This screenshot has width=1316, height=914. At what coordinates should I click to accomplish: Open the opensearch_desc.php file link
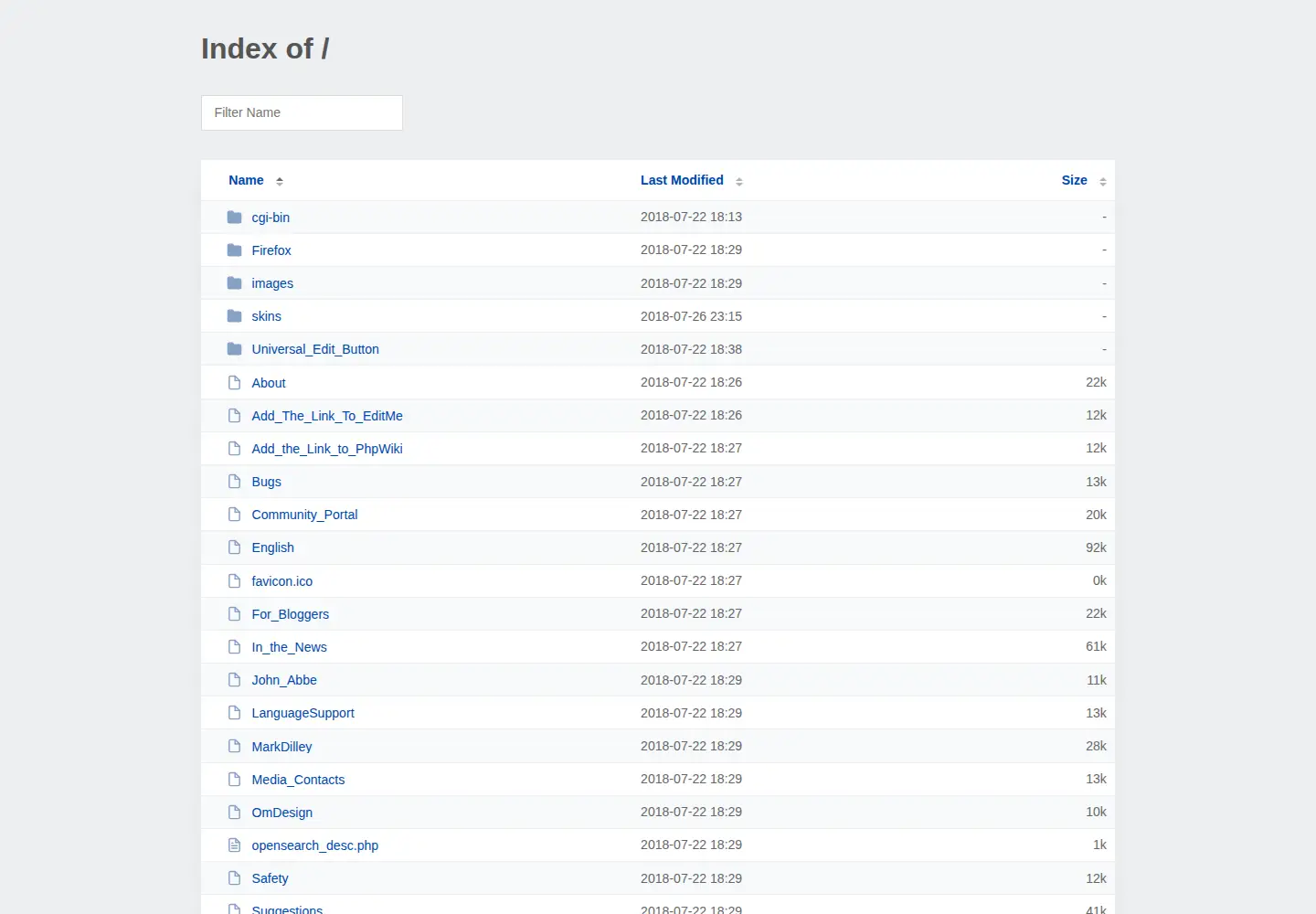point(315,845)
